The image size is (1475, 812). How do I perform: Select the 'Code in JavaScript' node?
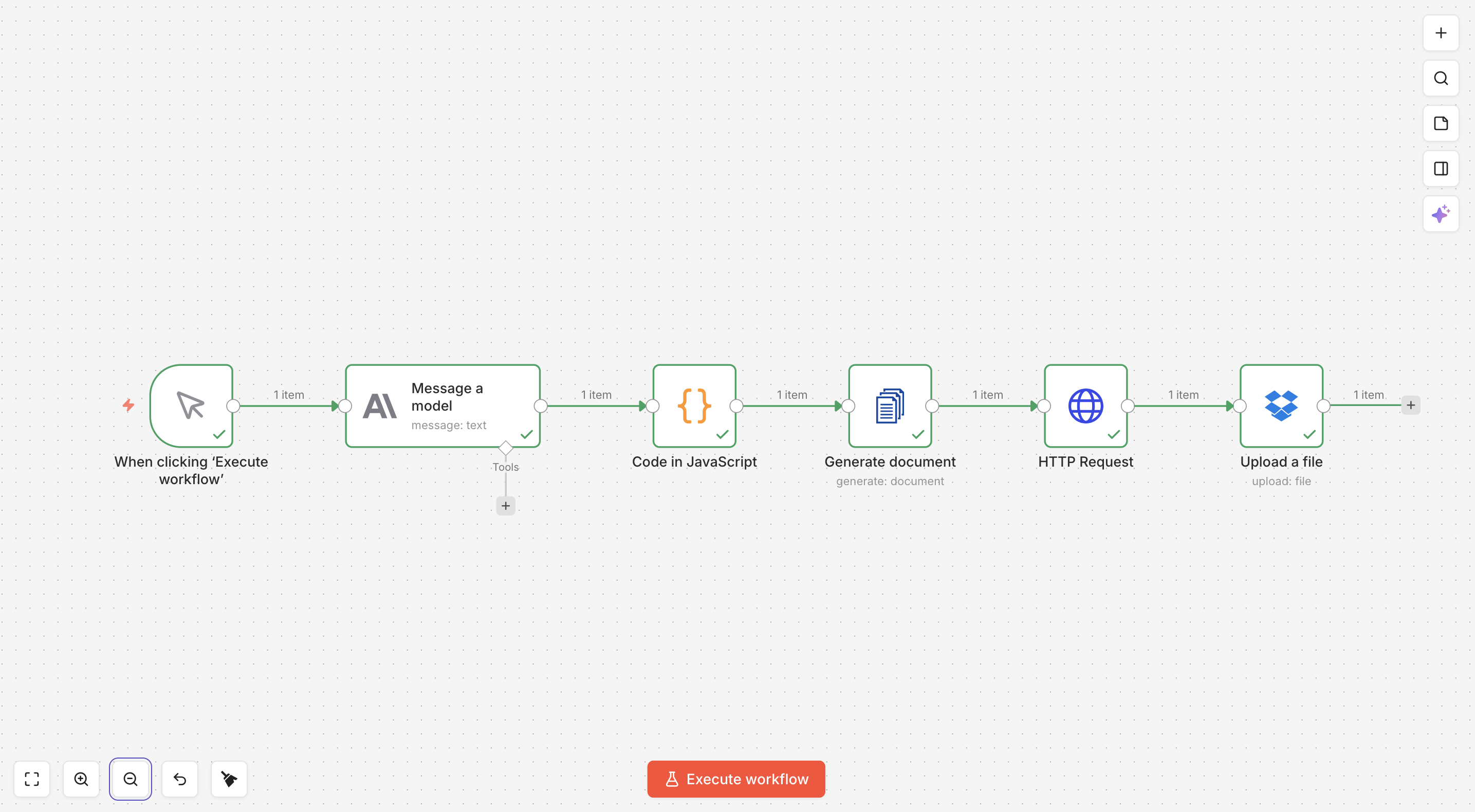694,405
